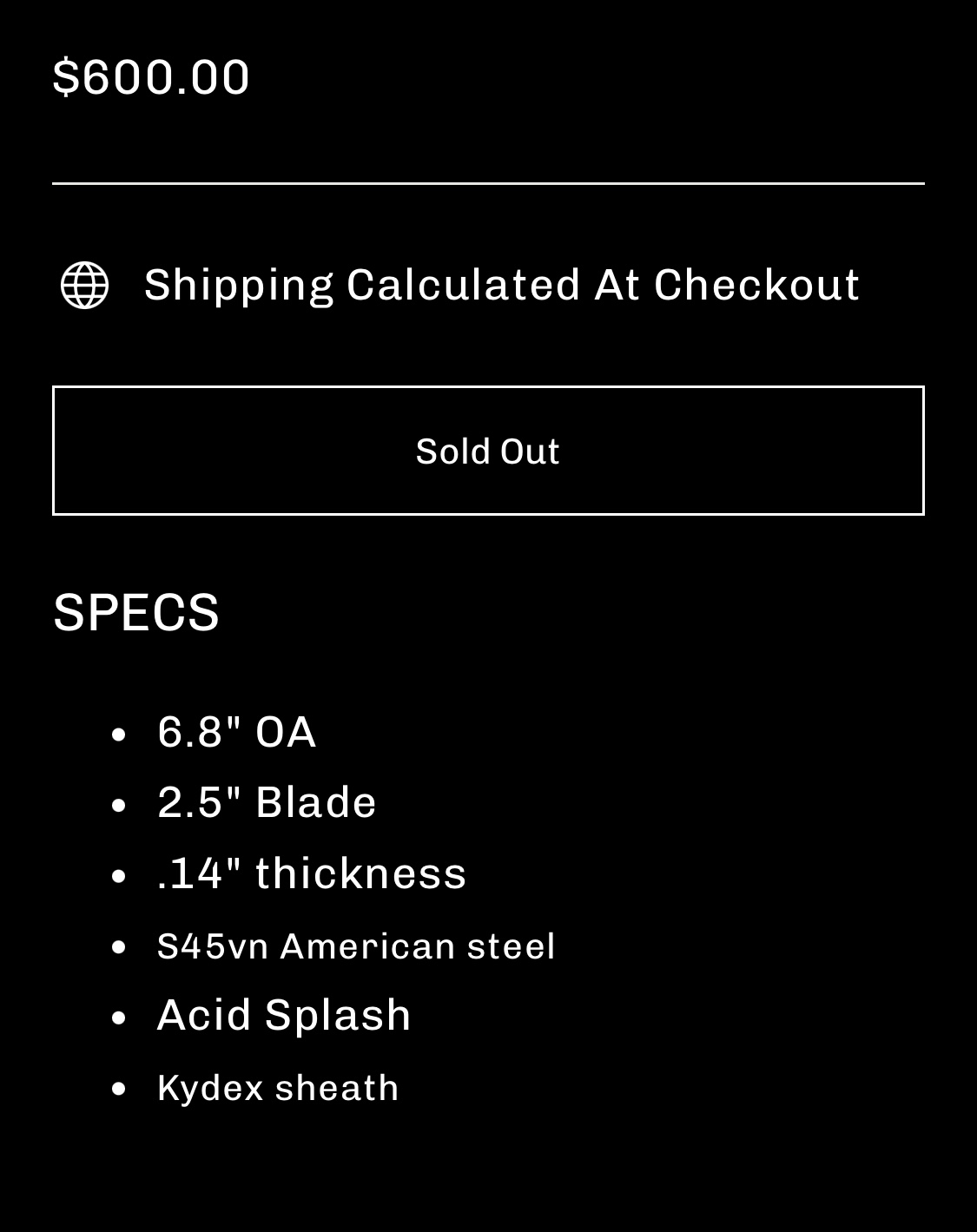
Task: Click the bullet beside .14" thickness
Action: pos(120,876)
